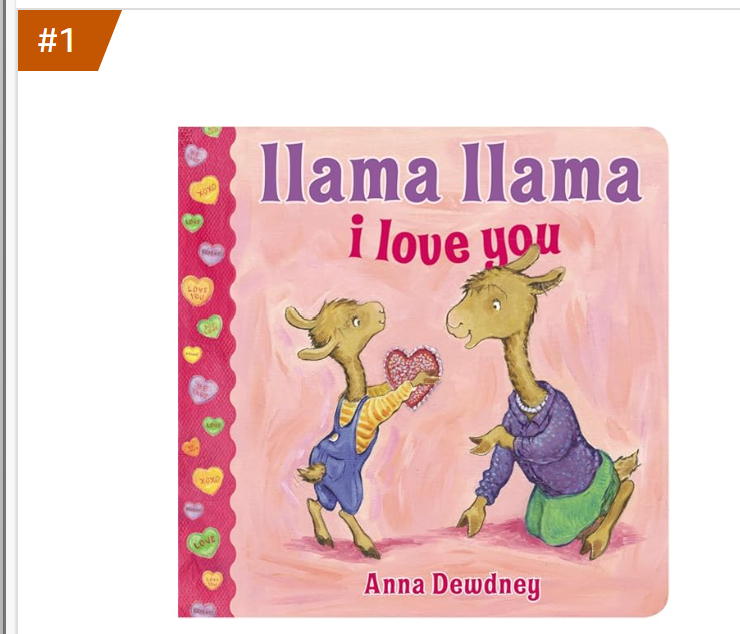Click the lower yellow XOXO candy heart

tap(208, 480)
